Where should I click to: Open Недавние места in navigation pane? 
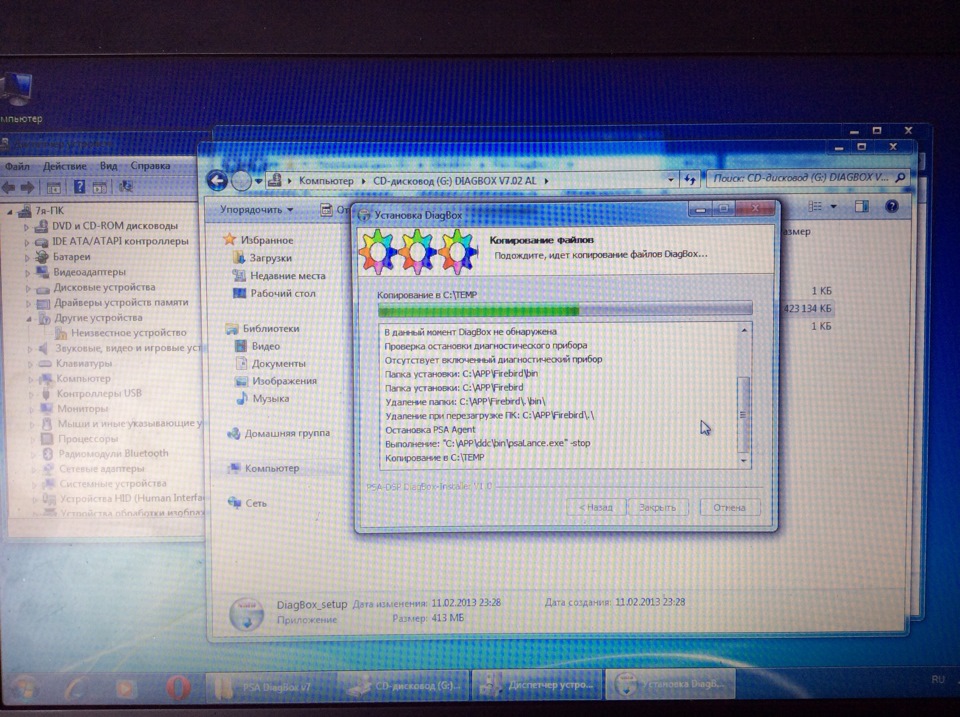point(288,276)
